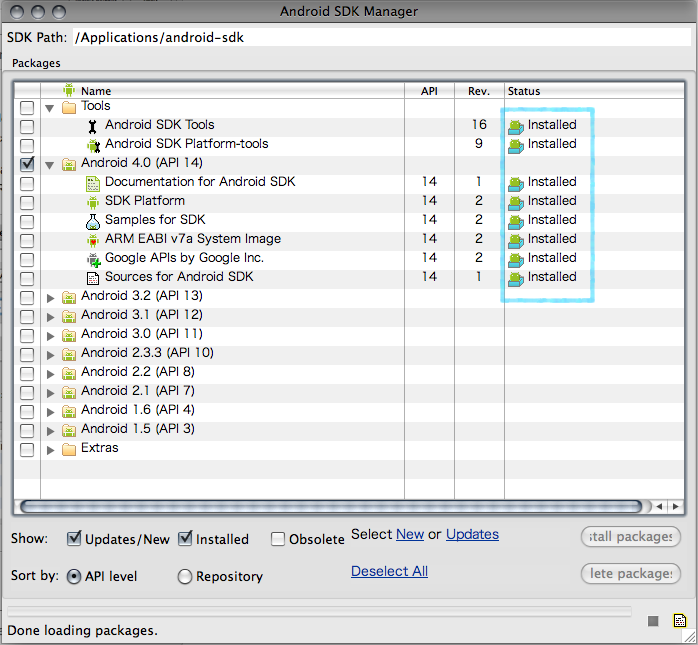Click the Android SDK Platform-tools robot icon
The height and width of the screenshot is (645, 698).
[x=93, y=146]
